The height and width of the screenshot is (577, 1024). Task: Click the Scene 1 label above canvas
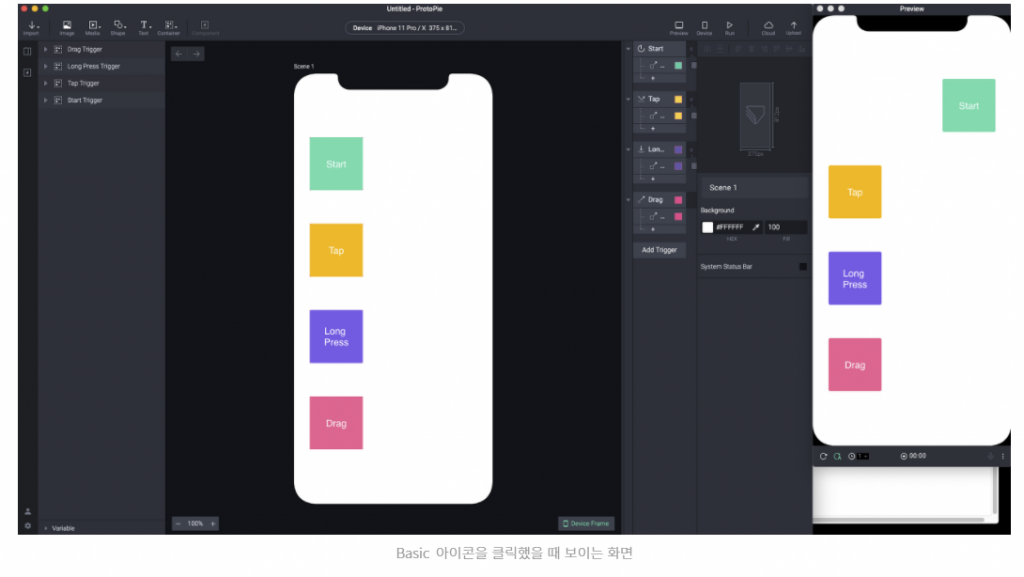point(304,67)
